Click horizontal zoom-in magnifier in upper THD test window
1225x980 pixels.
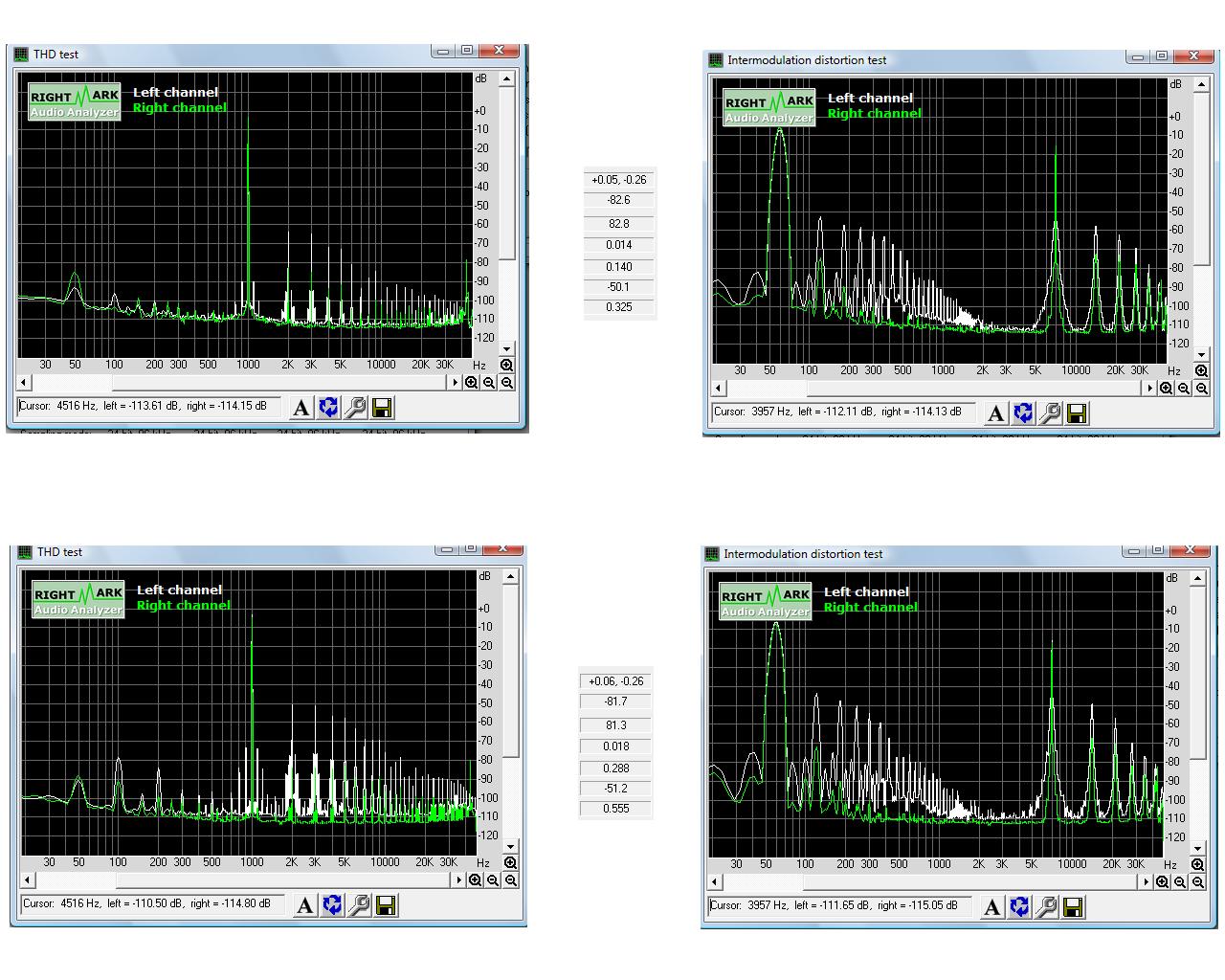pyautogui.click(x=472, y=383)
